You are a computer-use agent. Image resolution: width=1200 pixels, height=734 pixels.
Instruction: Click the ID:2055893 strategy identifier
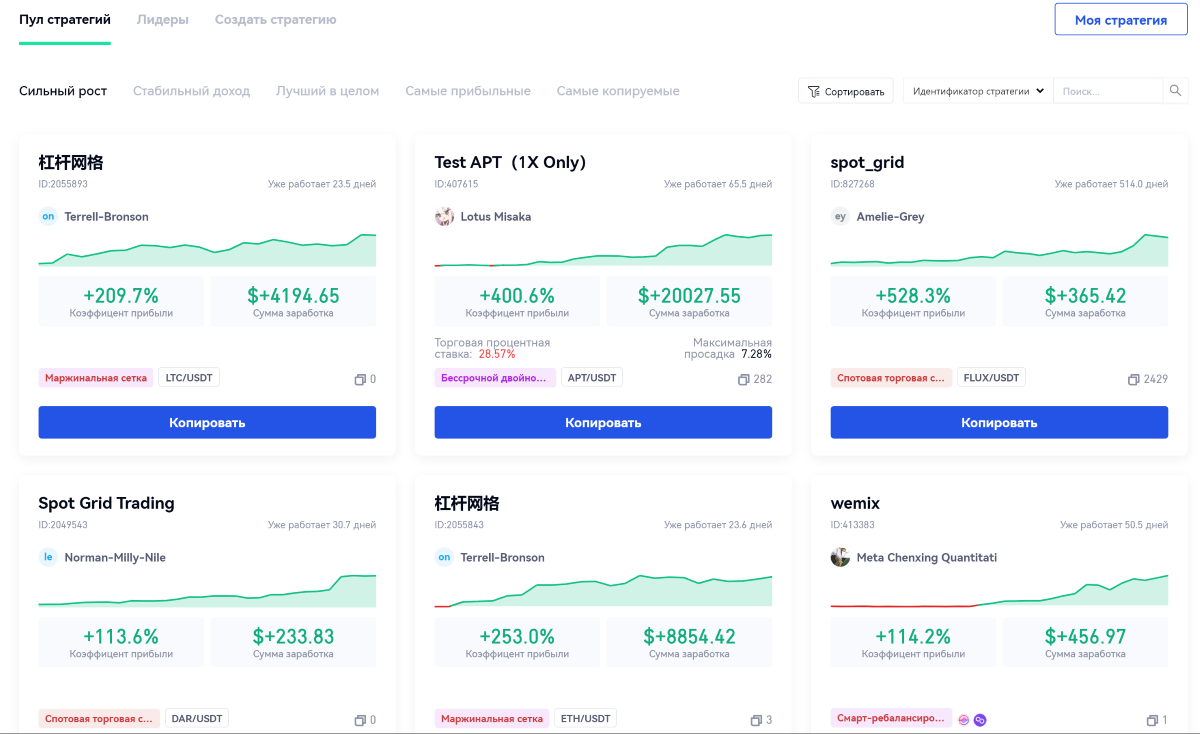pos(63,184)
